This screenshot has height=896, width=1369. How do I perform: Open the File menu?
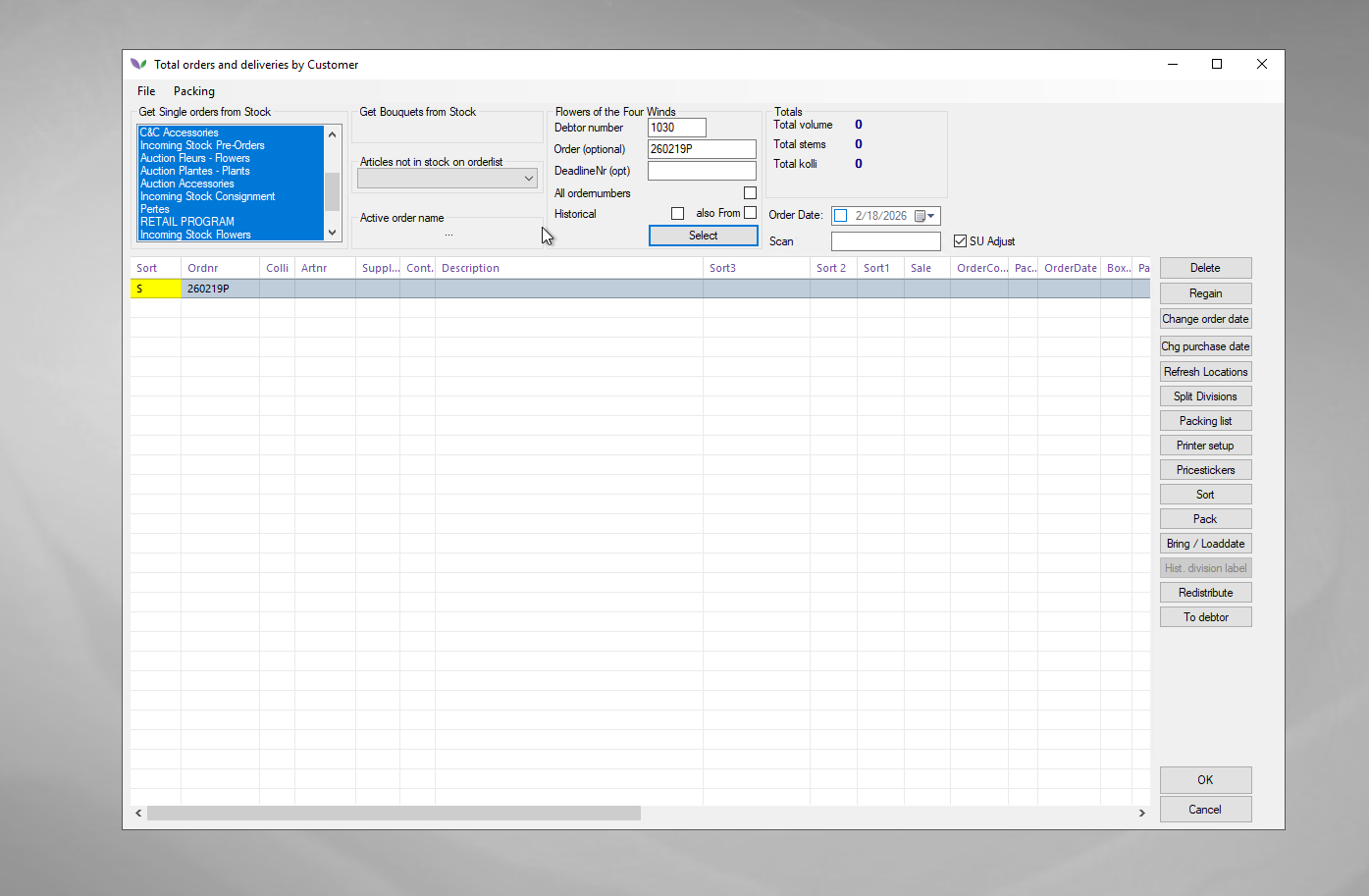coord(146,91)
